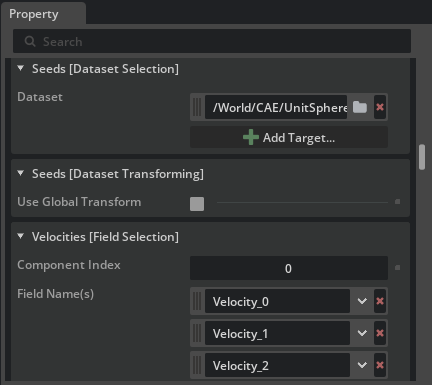Remove the /World/CAE/UnitSphere dataset target
The height and width of the screenshot is (385, 432).
(x=380, y=107)
